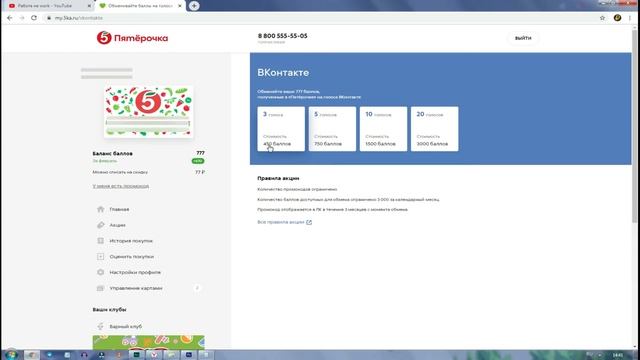This screenshot has height=360, width=640.
Task: Click the taskbar clock
Action: [618, 355]
